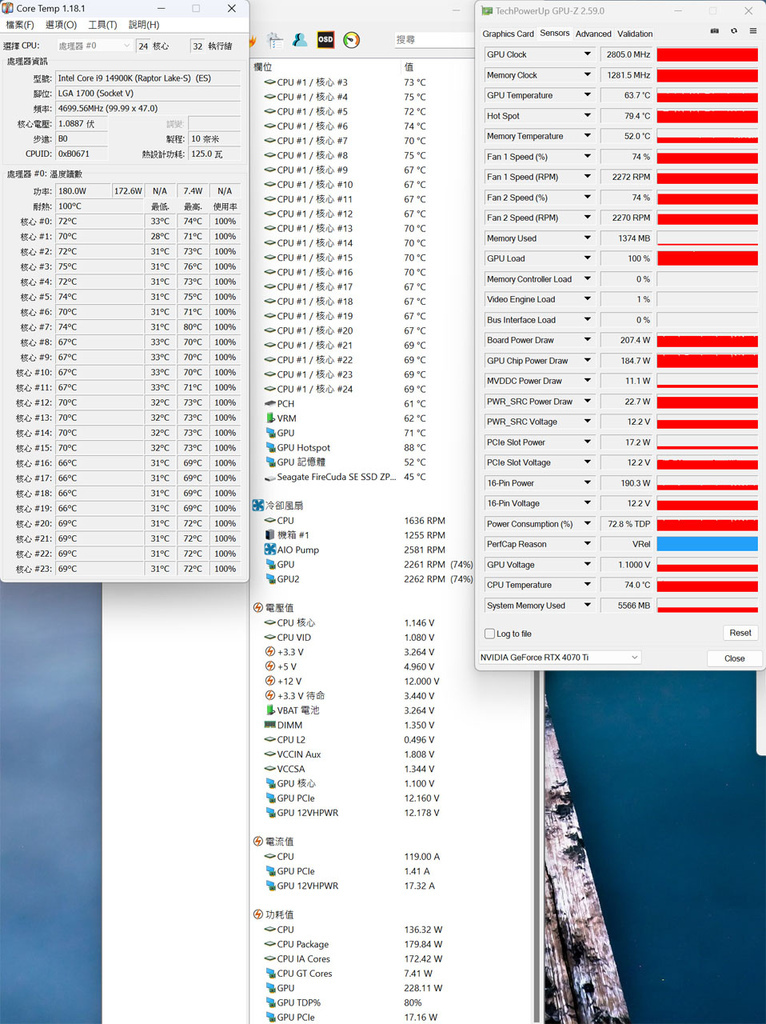The height and width of the screenshot is (1024, 766).
Task: Click the GPU-Z graphics card title icon
Action: click(487, 11)
